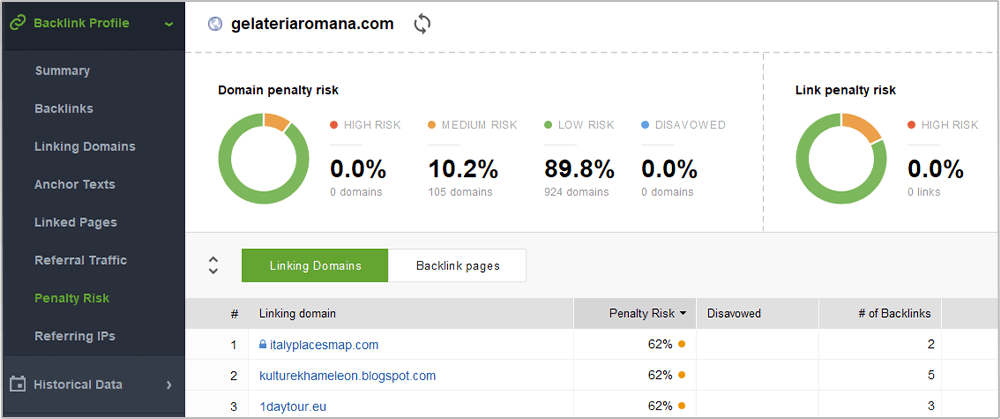The width and height of the screenshot is (1000, 419).
Task: Click the Historical Data calendar icon
Action: [19, 385]
